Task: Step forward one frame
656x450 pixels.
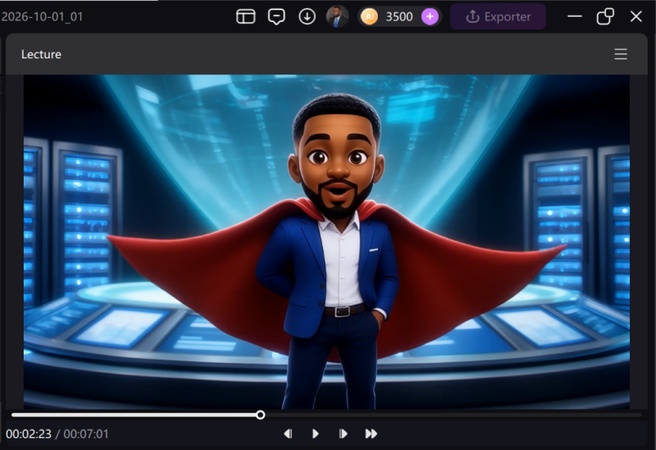Action: point(343,434)
